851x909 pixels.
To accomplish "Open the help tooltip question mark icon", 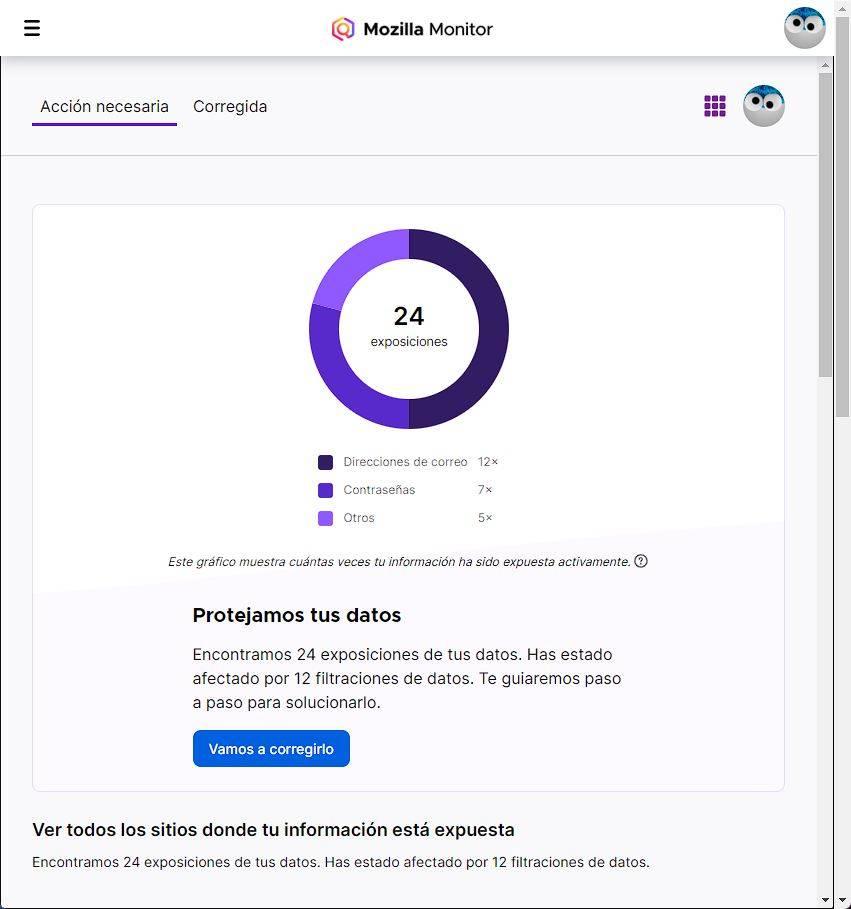I will (x=643, y=561).
